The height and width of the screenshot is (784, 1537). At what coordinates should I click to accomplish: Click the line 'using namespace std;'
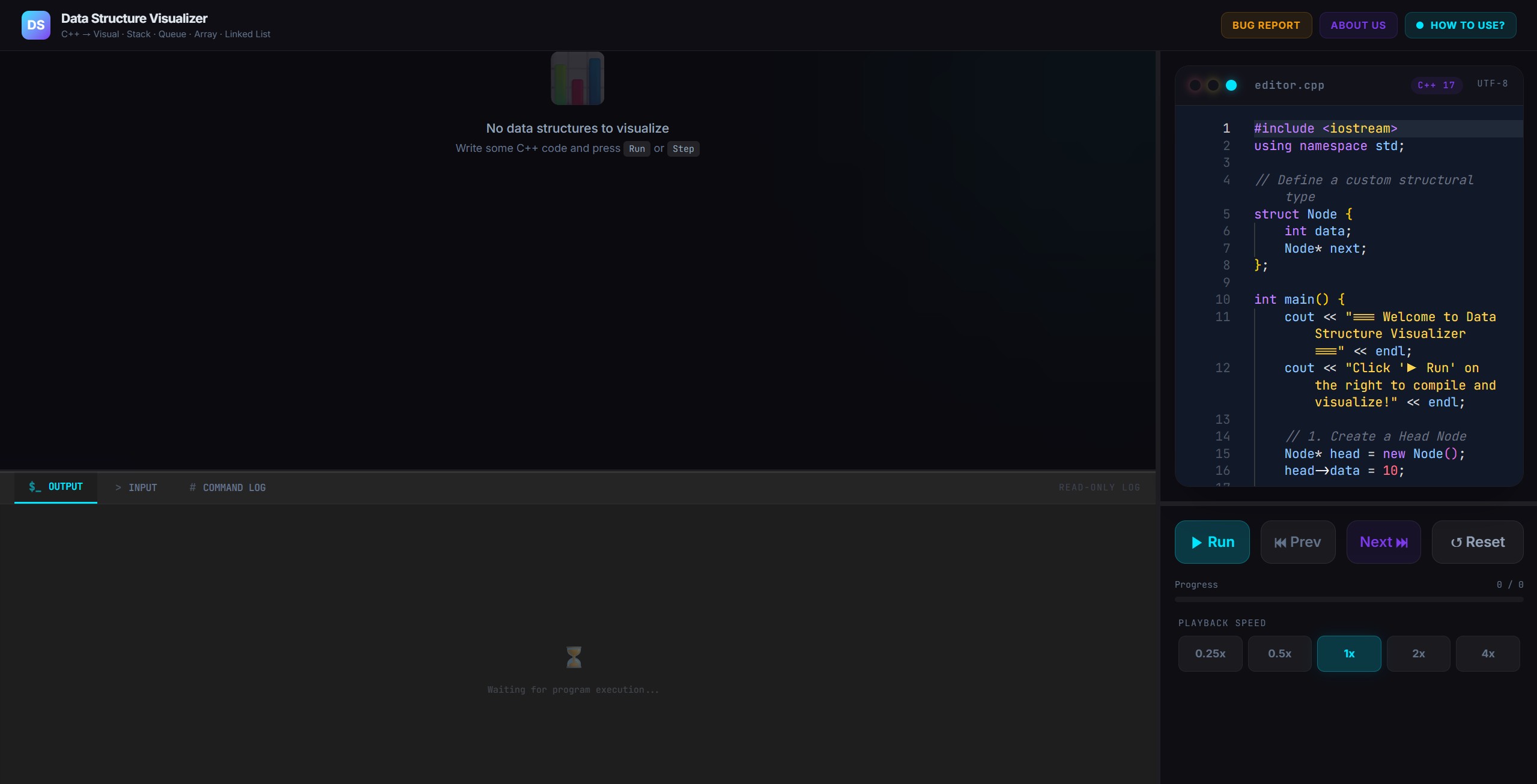coord(1329,146)
